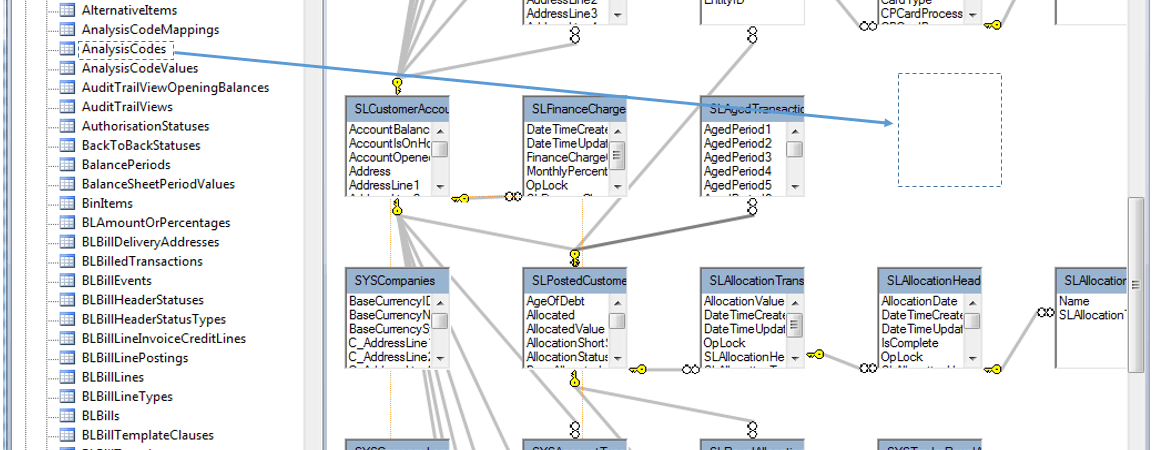Viewport: 1153px width, 450px height.
Task: Click the BLBills table icon
Action: coord(67,415)
